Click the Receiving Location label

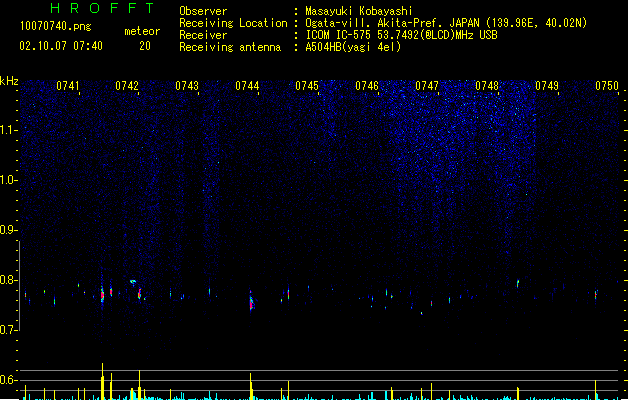[x=233, y=23]
